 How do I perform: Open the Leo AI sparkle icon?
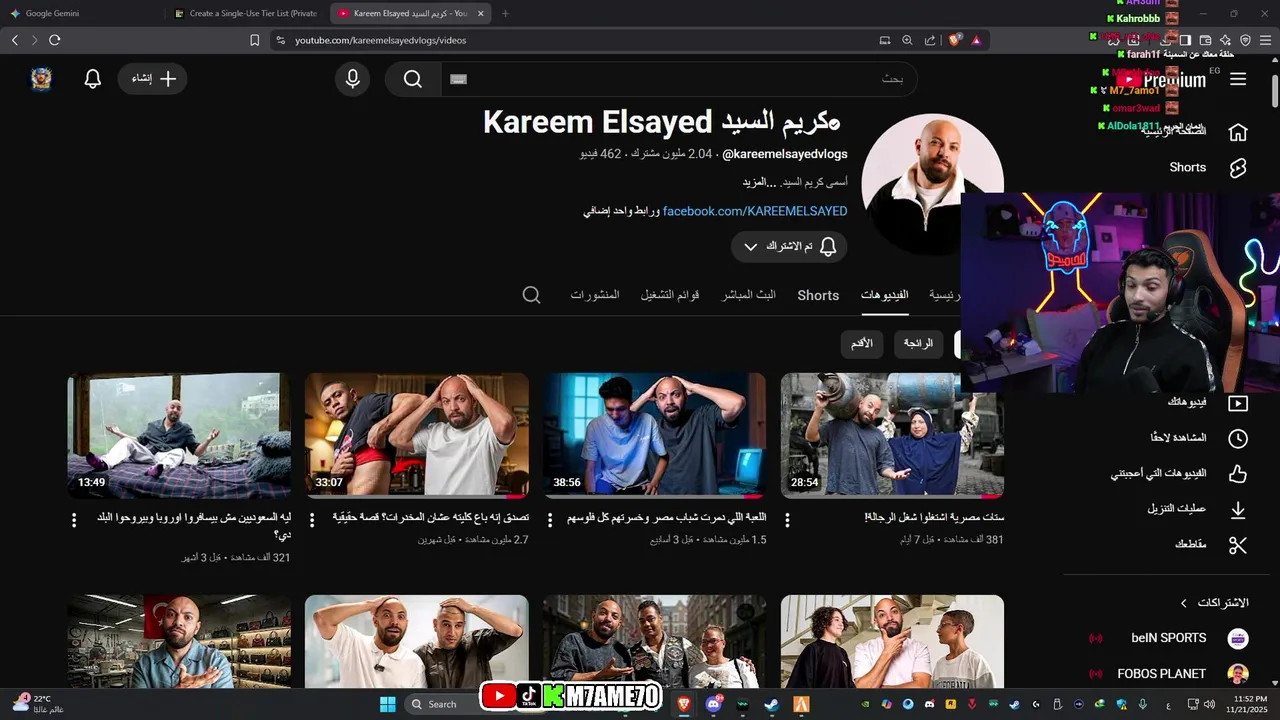1225,40
